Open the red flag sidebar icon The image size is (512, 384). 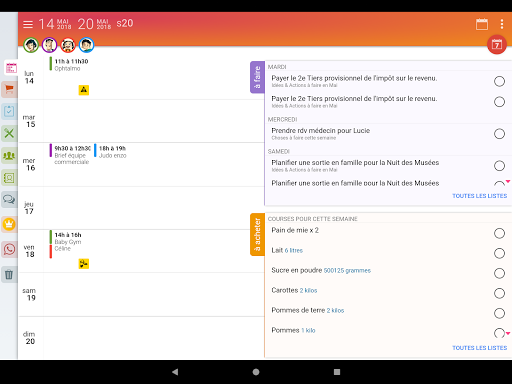tap(9, 89)
